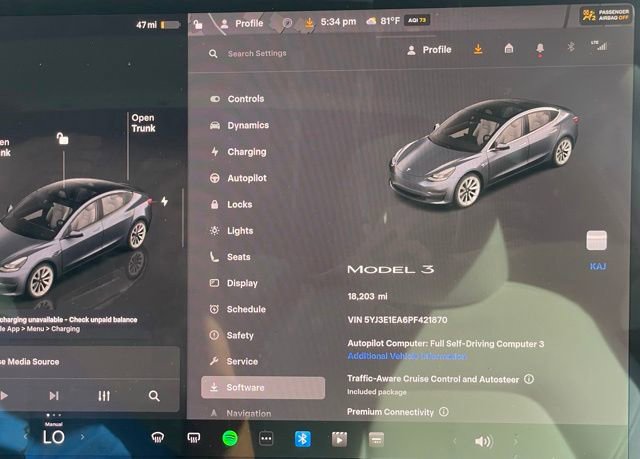
Task: Open notifications bell icon
Action: 540,49
